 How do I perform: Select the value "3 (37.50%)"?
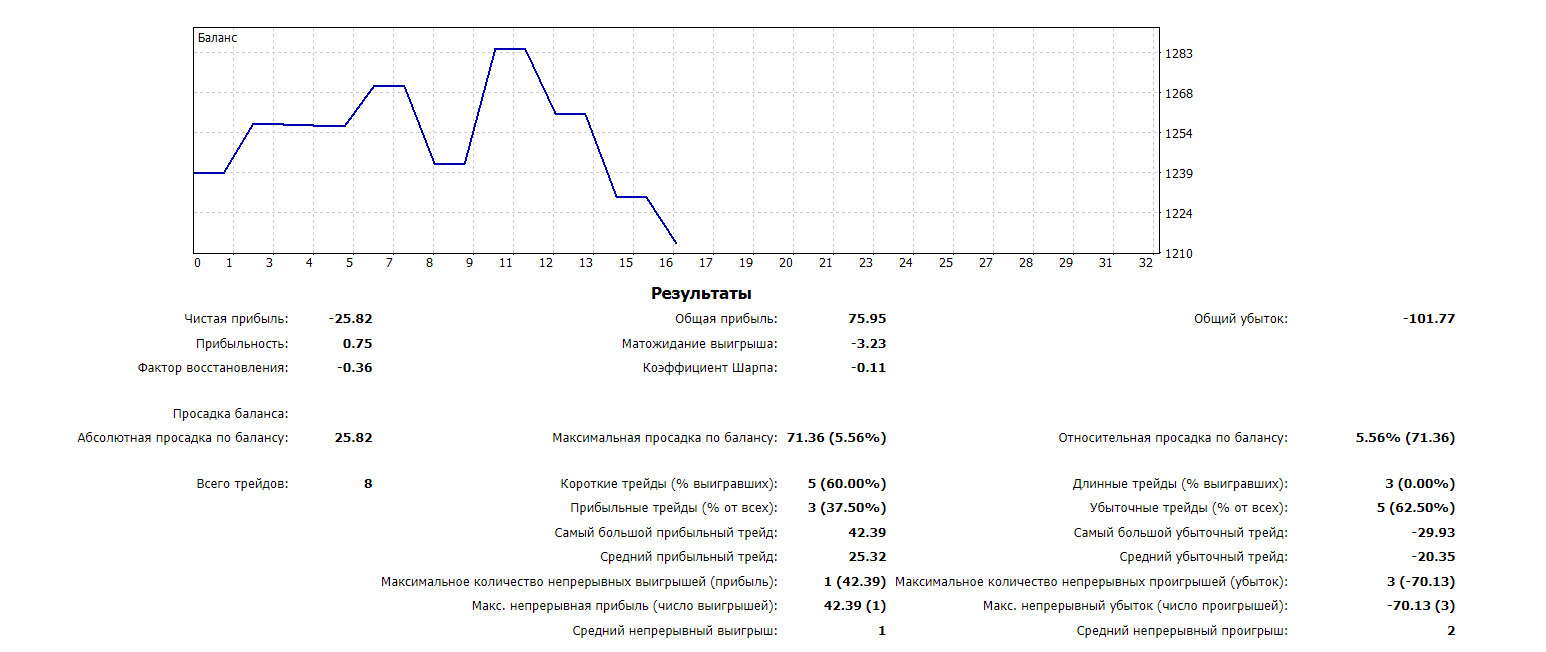pos(847,507)
